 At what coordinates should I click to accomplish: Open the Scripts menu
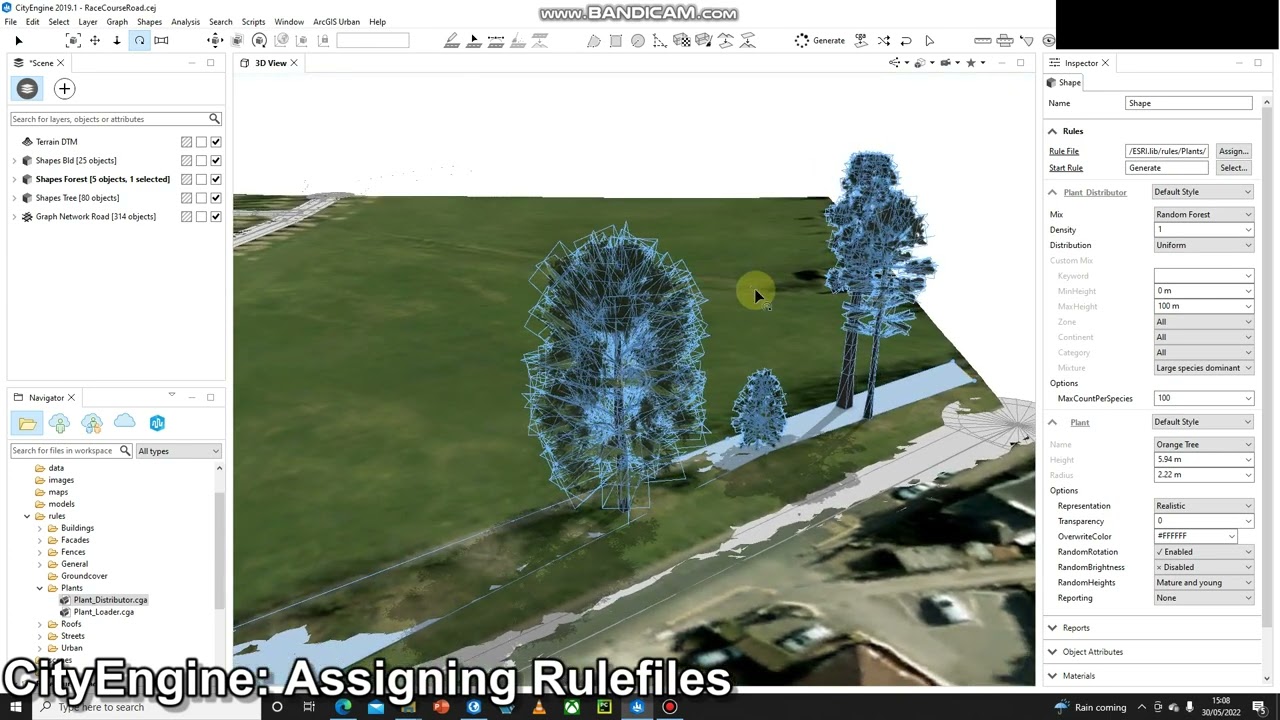[x=253, y=21]
